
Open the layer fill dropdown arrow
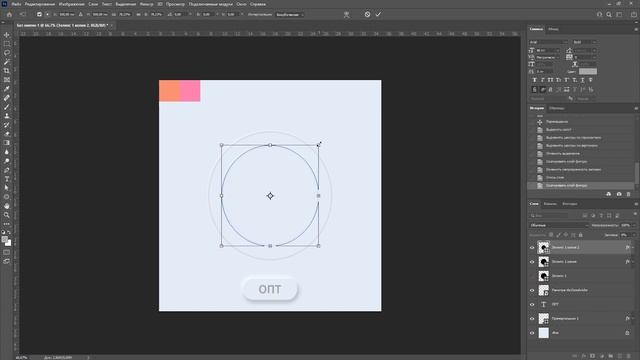click(633, 235)
